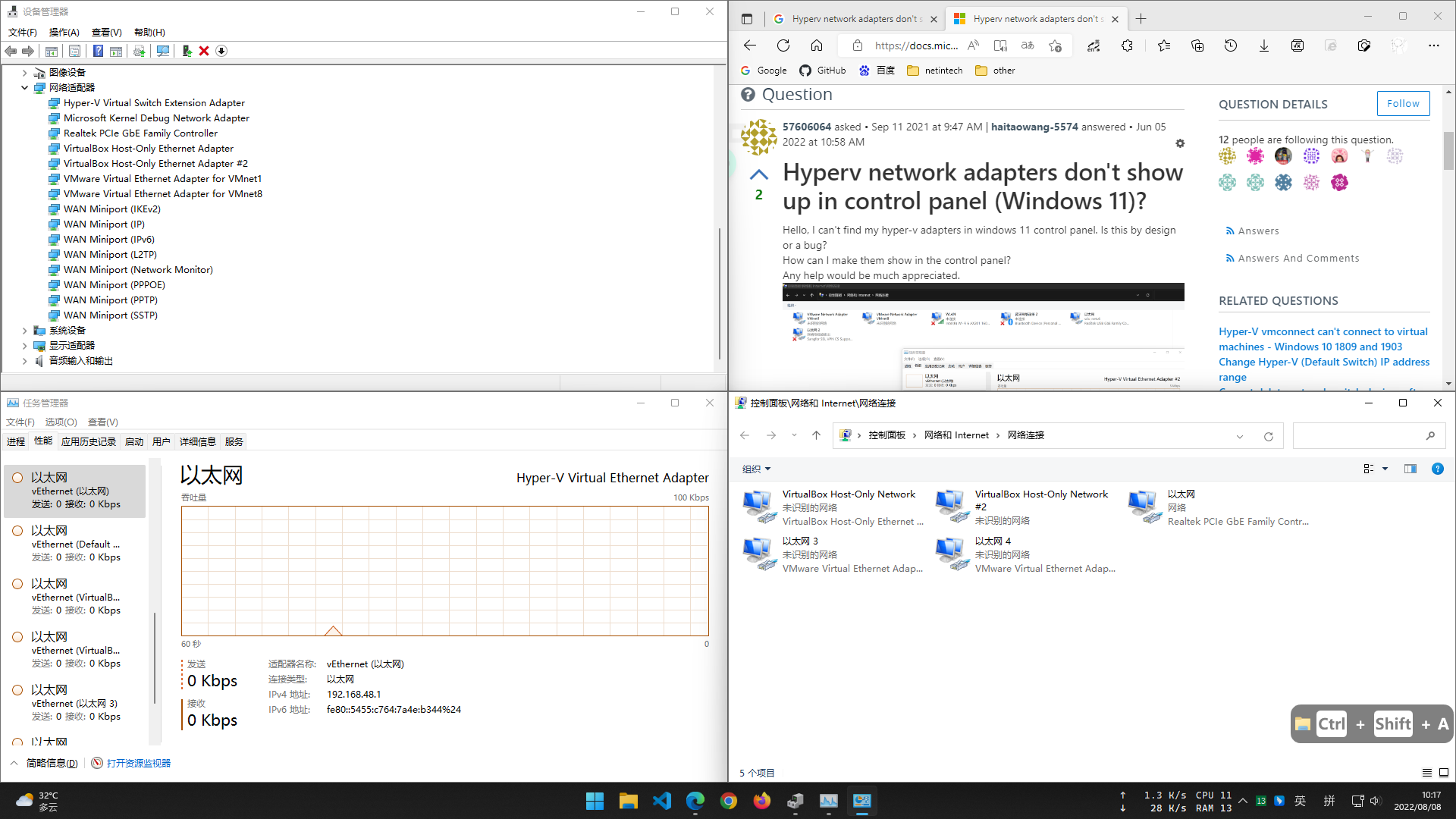Click the question settings gear icon
Image resolution: width=1456 pixels, height=819 pixels.
[1180, 143]
